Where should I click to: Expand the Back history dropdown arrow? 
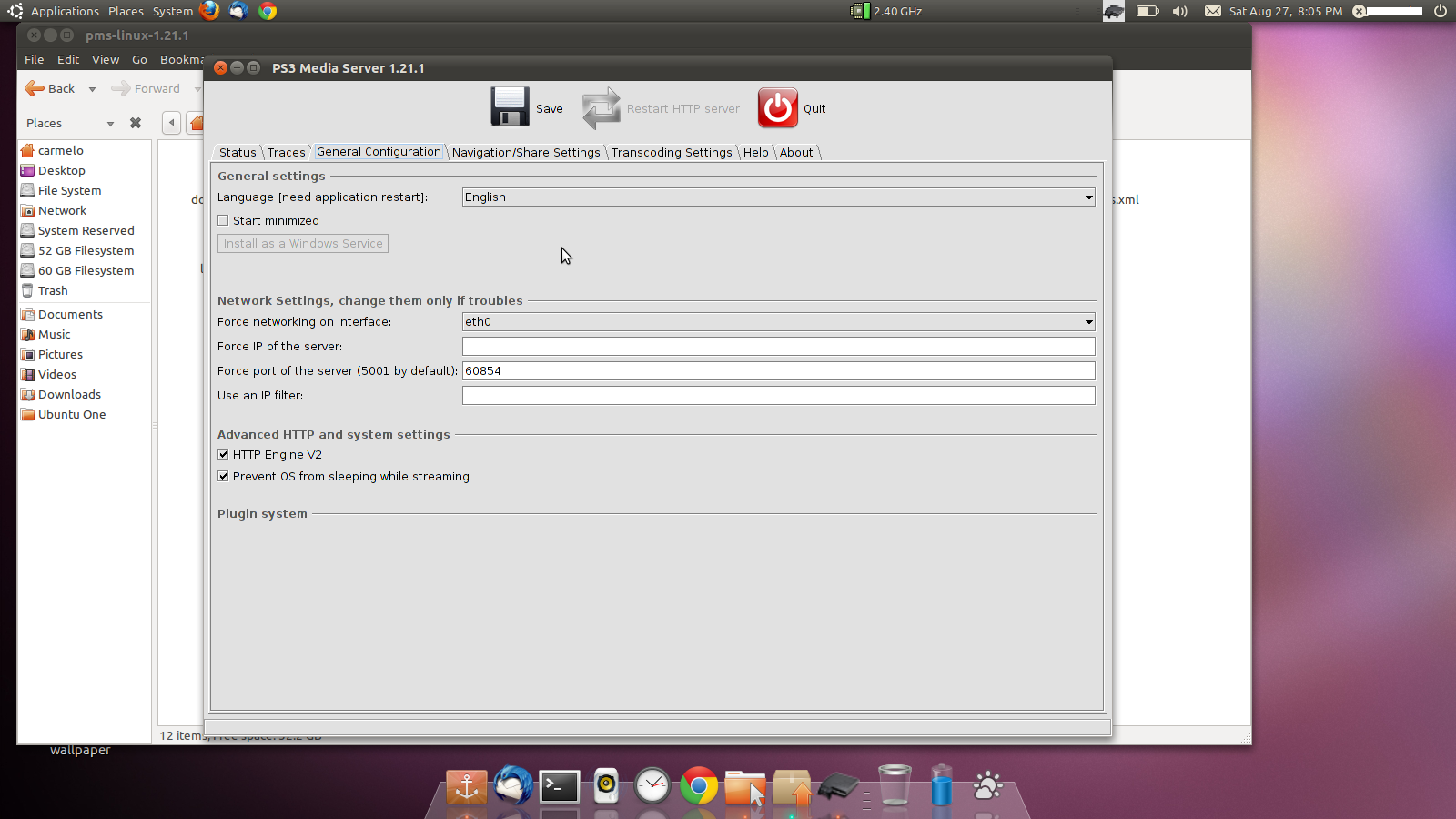click(x=92, y=89)
